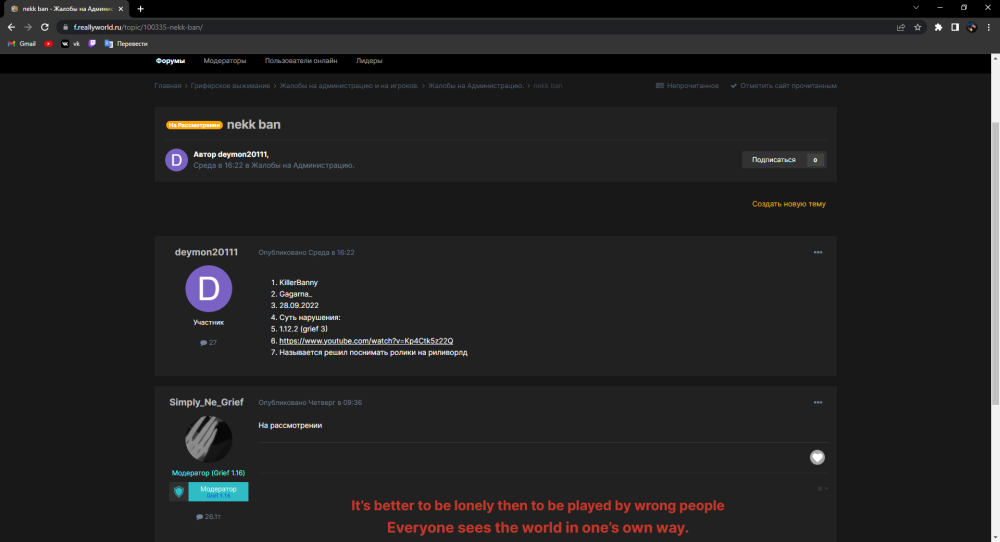1000x542 pixels.
Task: Mark site read via Отметить сайт прочитанным
Action: coord(783,86)
